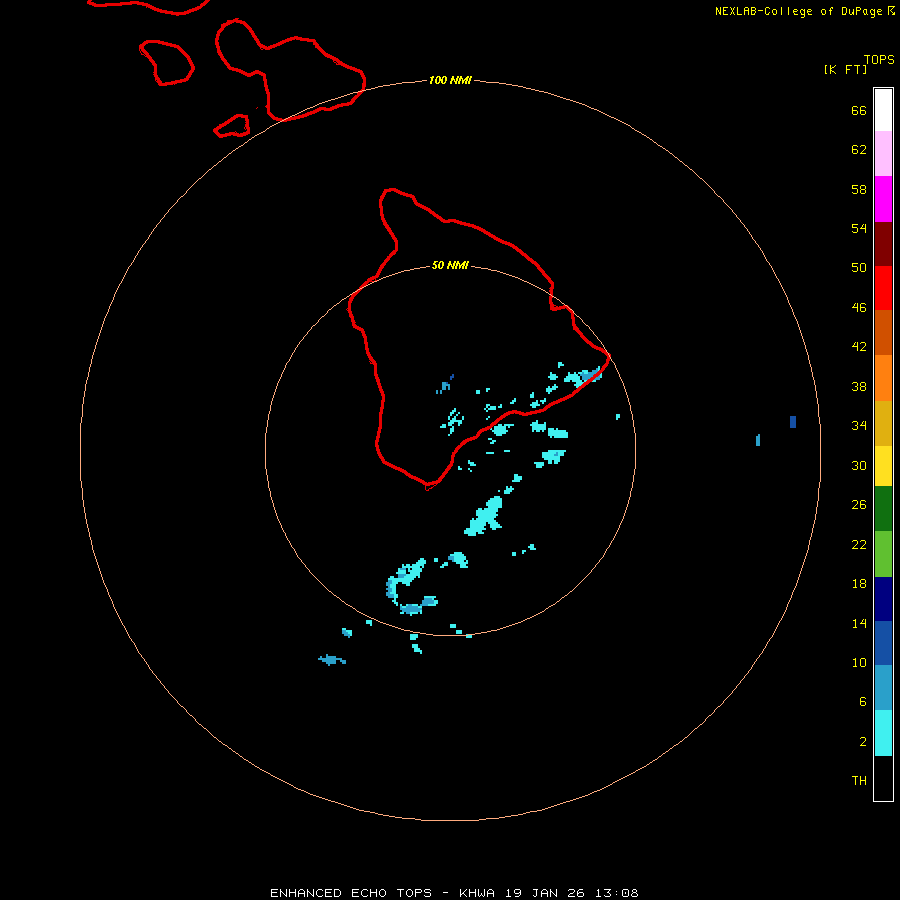Click the legend value 46
Screen dimensions: 900x900
pyautogui.click(x=859, y=308)
